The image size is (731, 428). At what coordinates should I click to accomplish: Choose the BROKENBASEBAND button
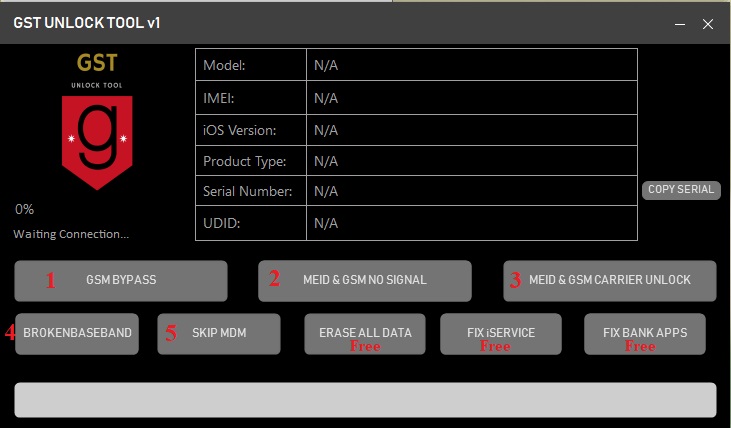click(77, 334)
